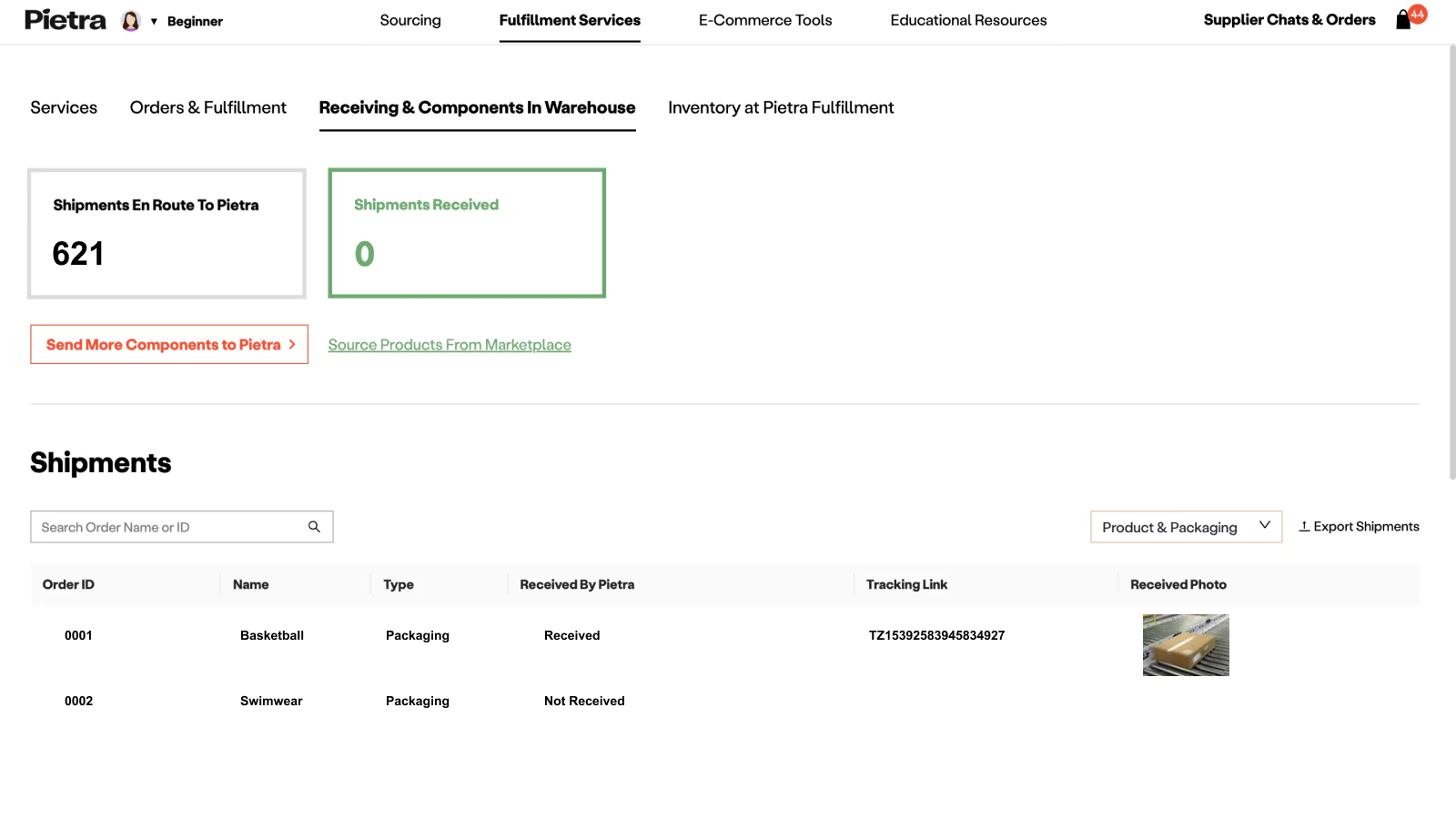Switch to the Services tab
Viewport: 1456px width, 819px height.
[64, 107]
